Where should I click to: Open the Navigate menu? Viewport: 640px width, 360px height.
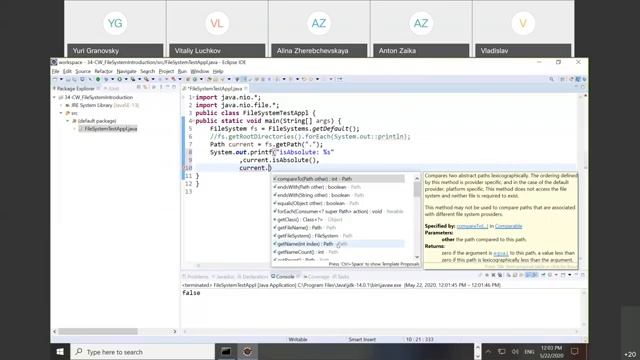[127, 71]
